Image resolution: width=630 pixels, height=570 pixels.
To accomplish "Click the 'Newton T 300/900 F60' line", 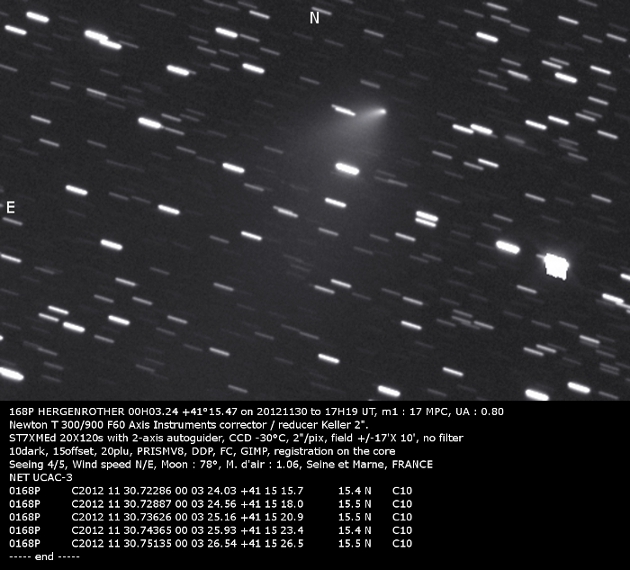I will [x=189, y=425].
